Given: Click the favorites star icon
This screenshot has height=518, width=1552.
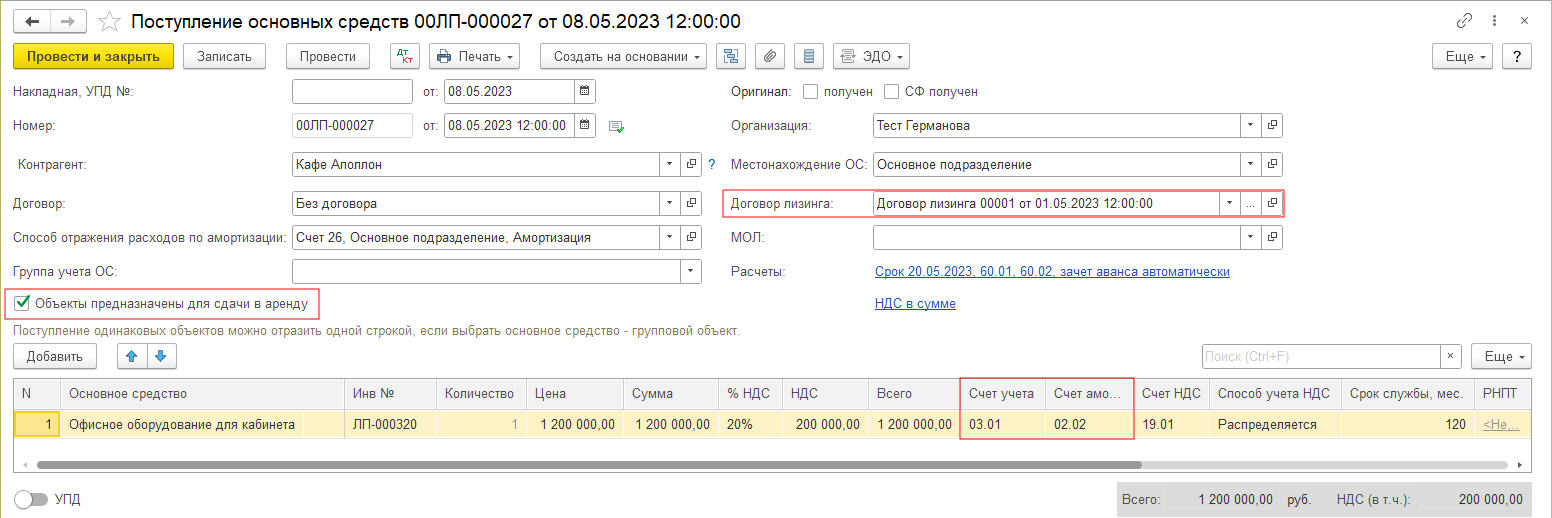Looking at the screenshot, I should point(111,21).
